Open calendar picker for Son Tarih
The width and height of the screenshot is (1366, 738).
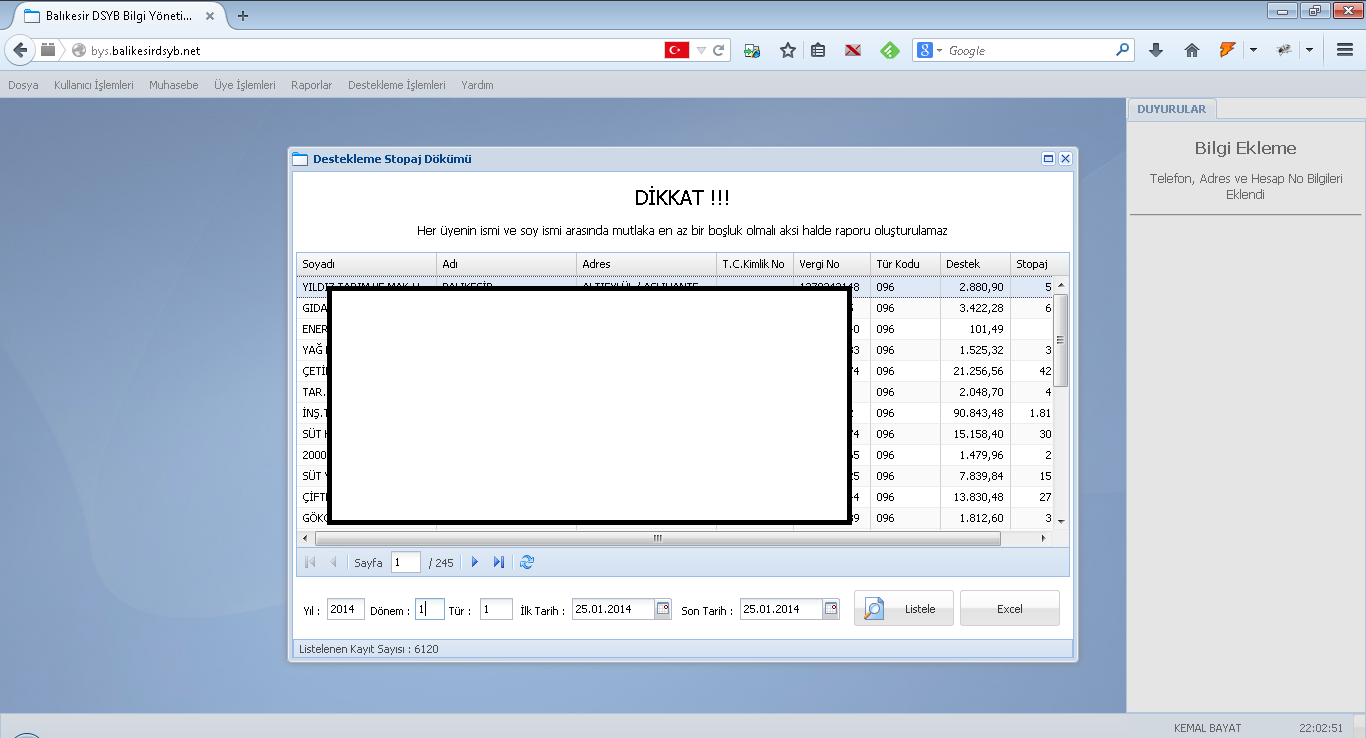click(830, 609)
